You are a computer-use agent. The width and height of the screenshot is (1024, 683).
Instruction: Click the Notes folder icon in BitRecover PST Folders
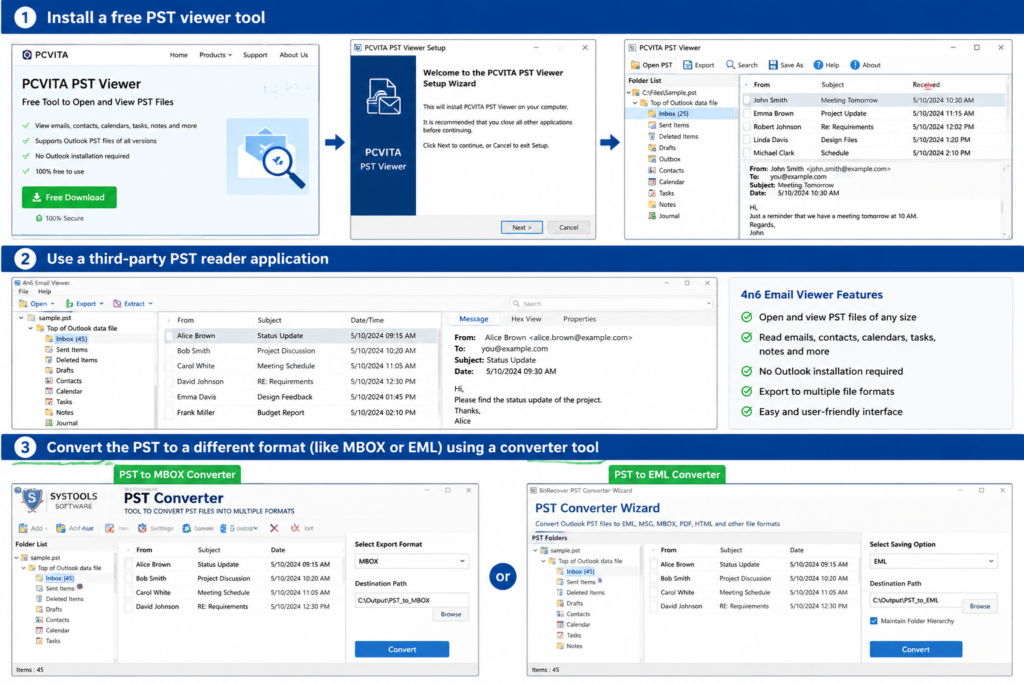[560, 646]
